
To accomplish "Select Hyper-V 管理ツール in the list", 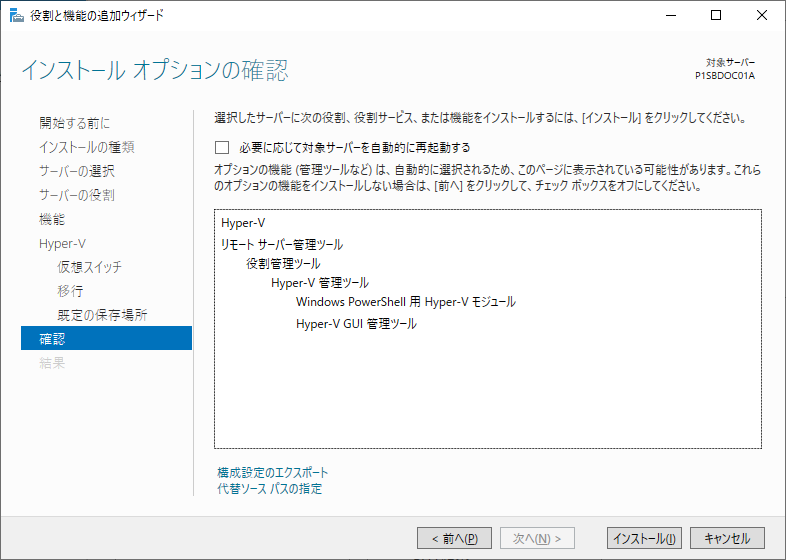I will pos(320,283).
